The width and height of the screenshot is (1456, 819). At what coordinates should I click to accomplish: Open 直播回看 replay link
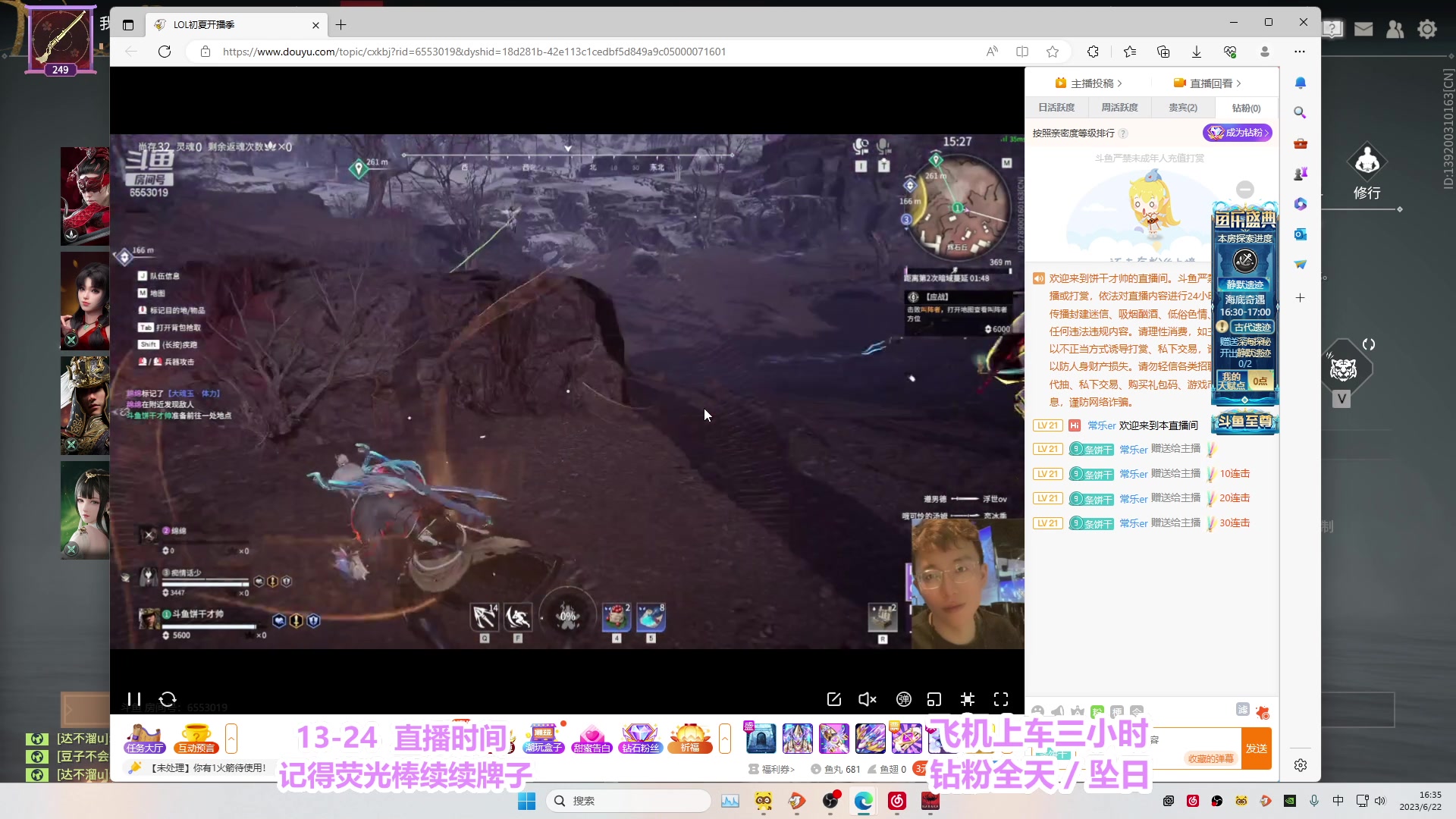(1207, 83)
